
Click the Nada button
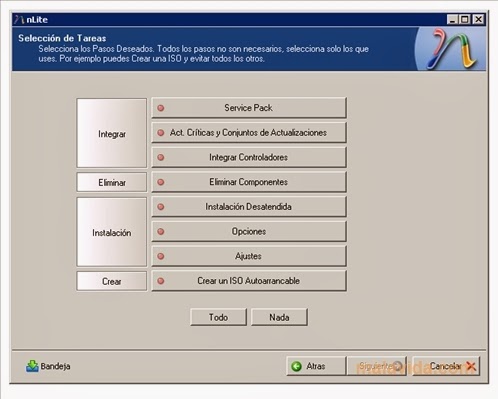point(279,317)
